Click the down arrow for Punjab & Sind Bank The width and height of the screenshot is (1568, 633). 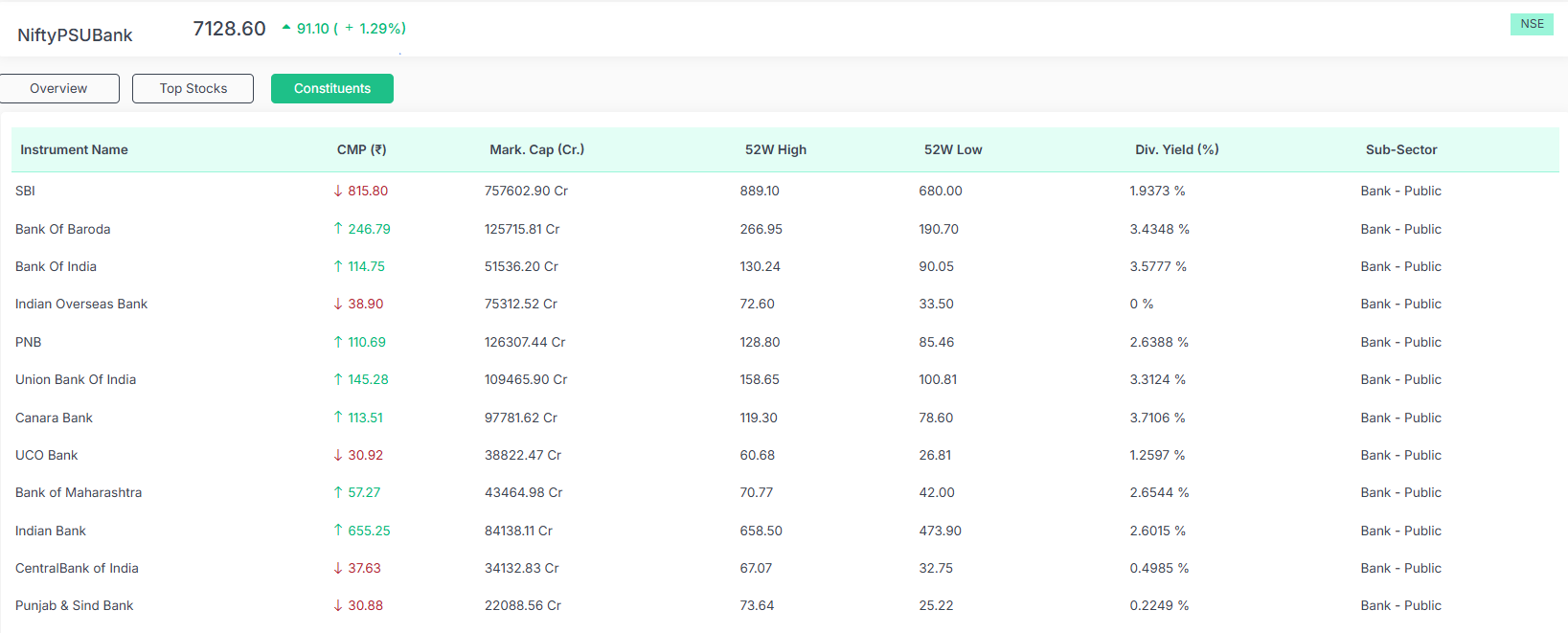coord(338,605)
